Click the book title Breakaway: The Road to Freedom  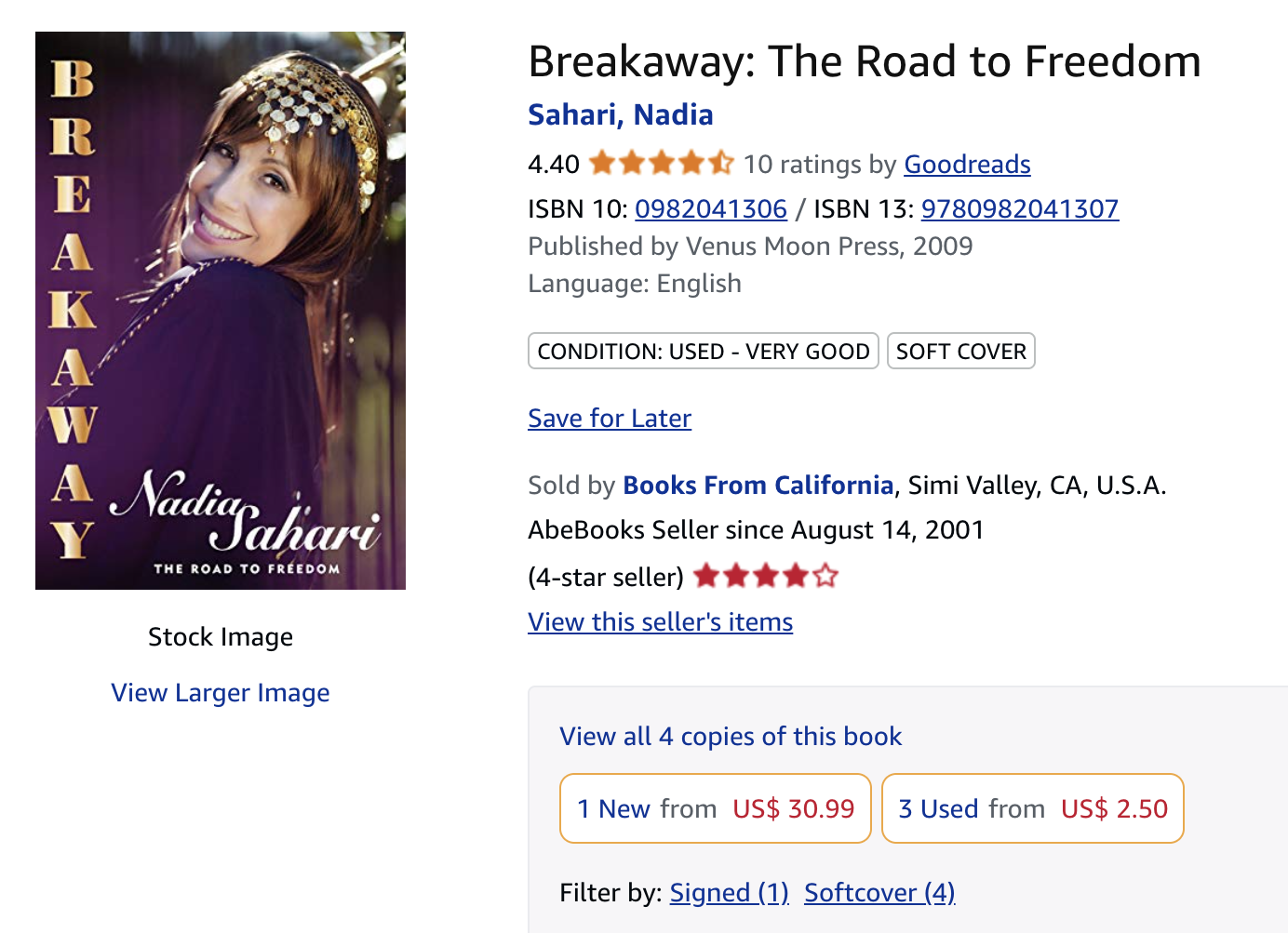[865, 61]
